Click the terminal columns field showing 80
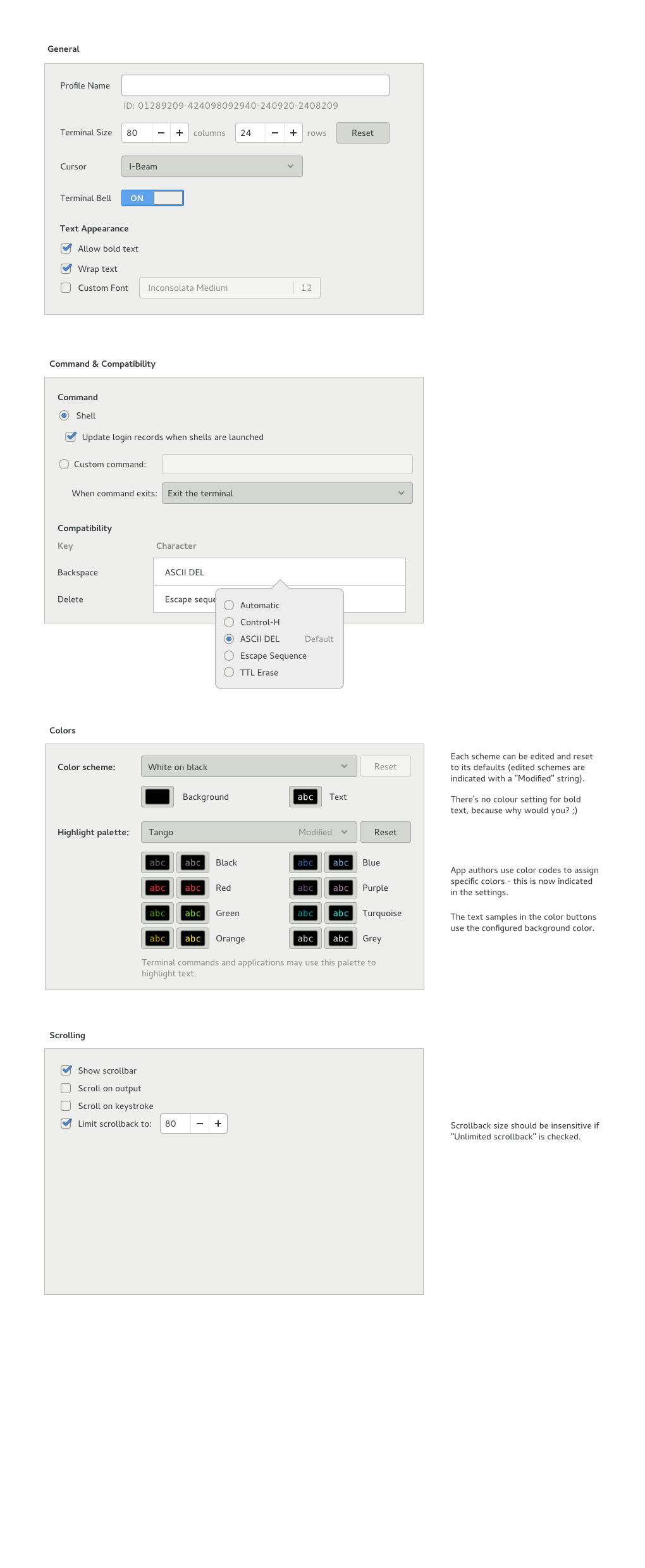645x1568 pixels. tap(137, 133)
